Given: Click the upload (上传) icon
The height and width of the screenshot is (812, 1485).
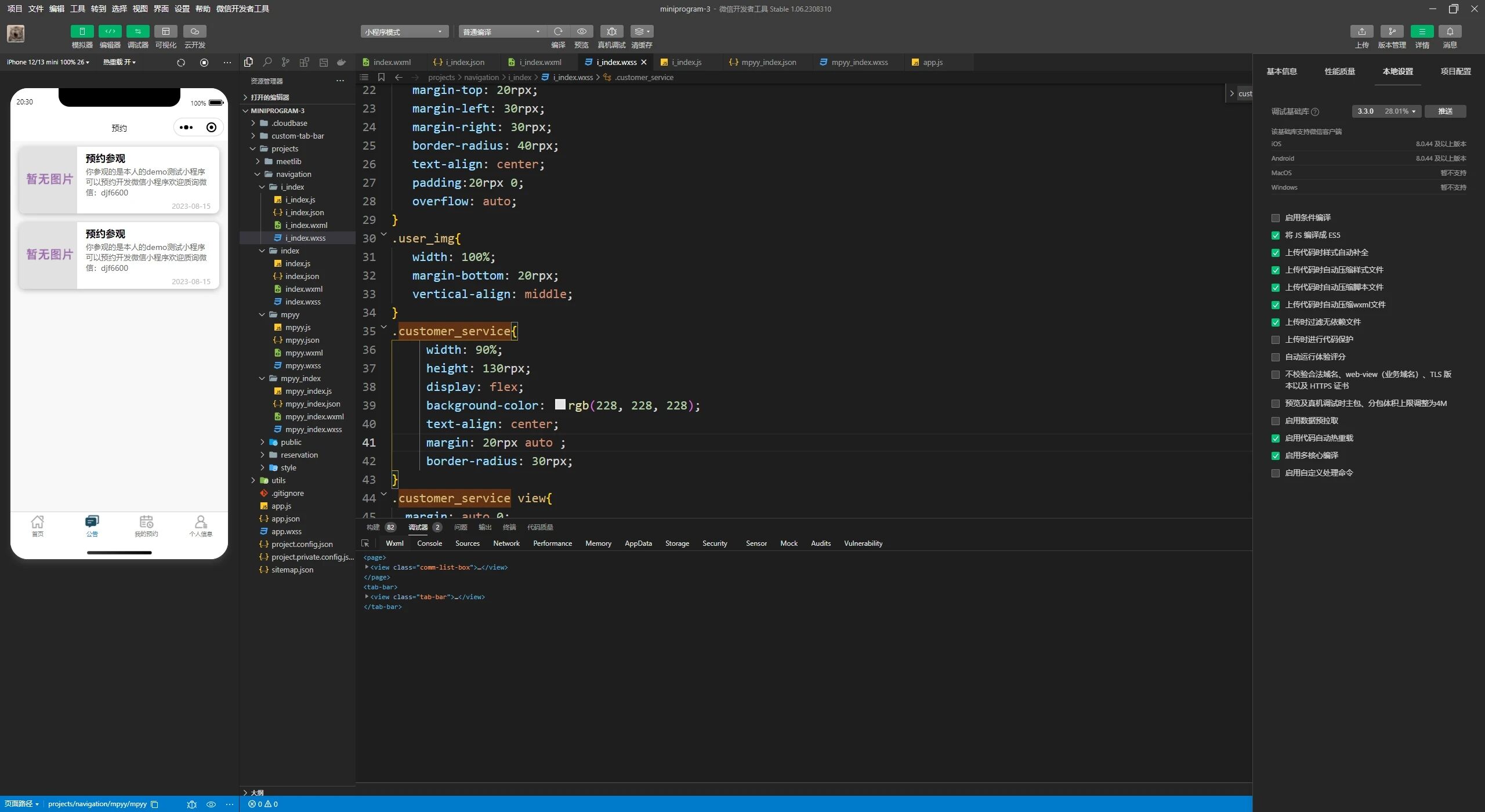Looking at the screenshot, I should pos(1361,31).
